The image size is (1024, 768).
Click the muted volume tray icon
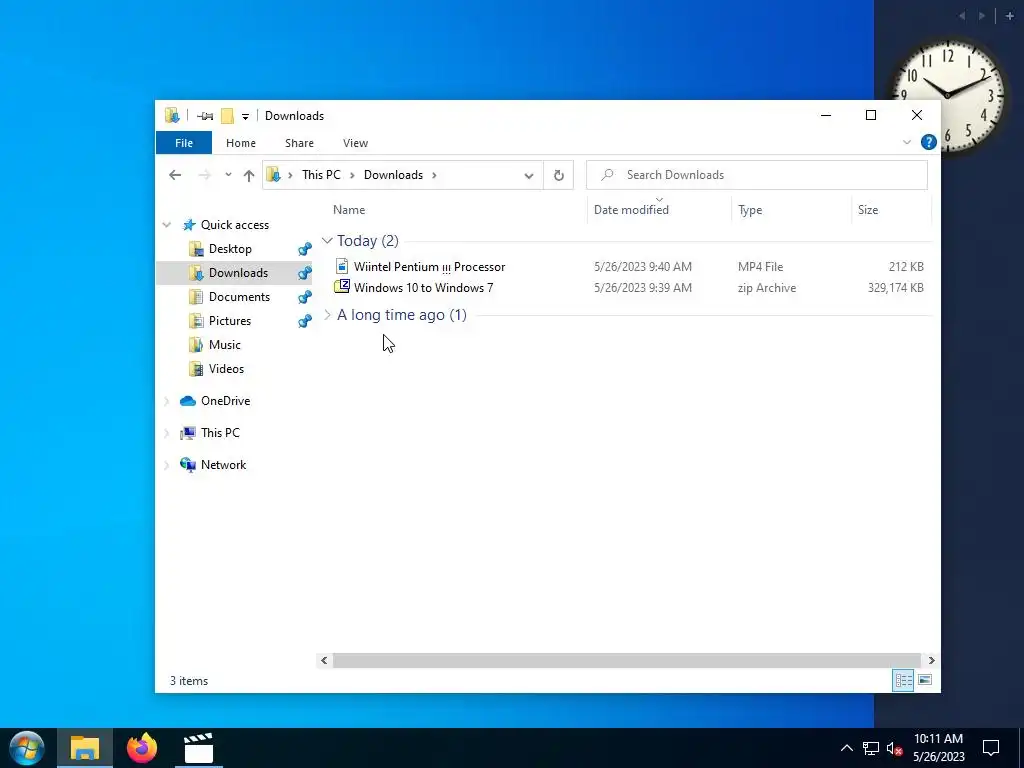895,748
